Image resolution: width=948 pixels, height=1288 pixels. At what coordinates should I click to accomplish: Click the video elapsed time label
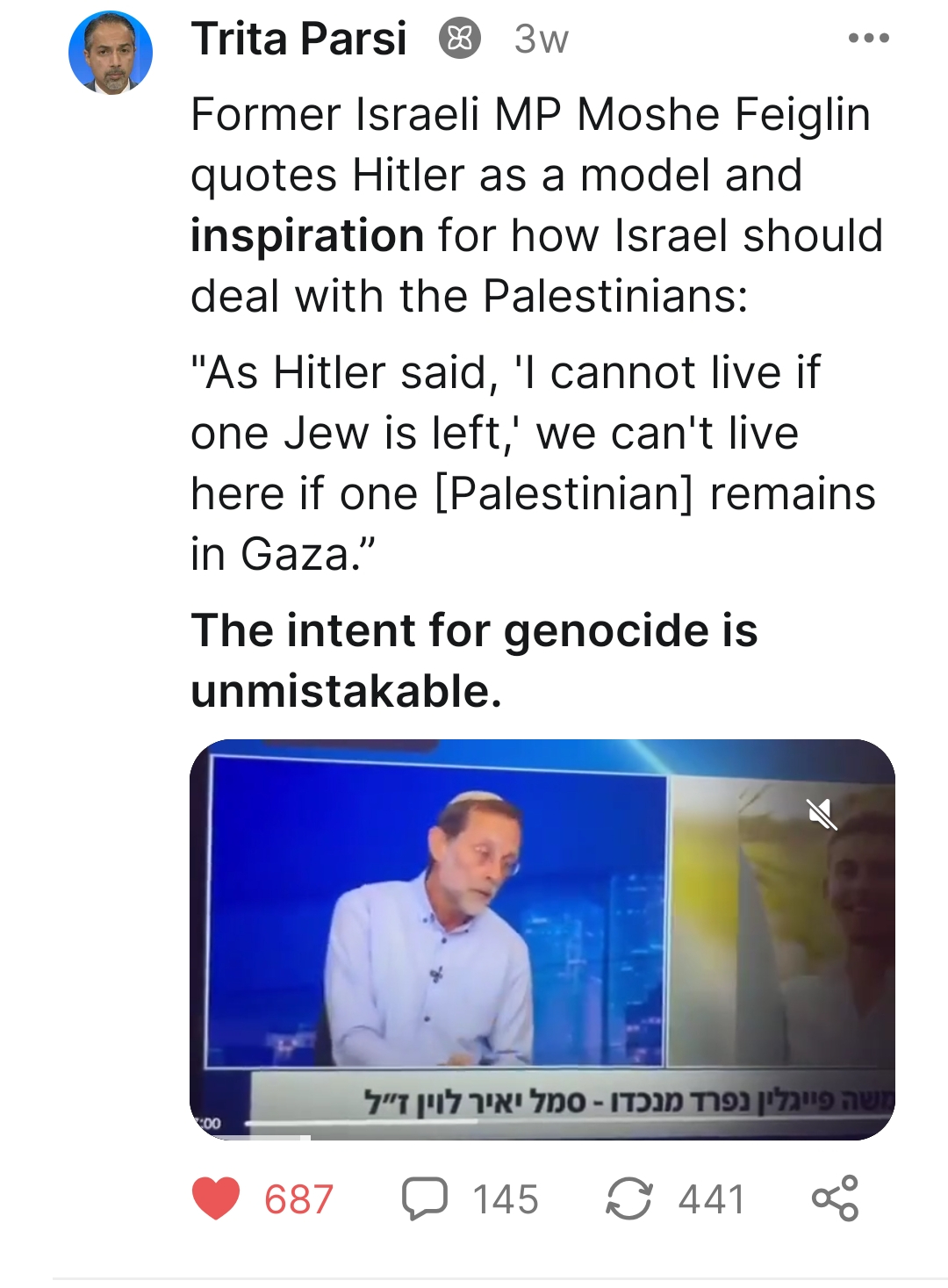pyautogui.click(x=209, y=1123)
